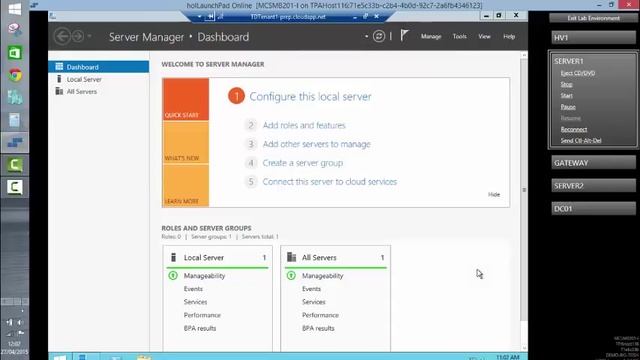
Task: Open the View menu
Action: tap(484, 36)
